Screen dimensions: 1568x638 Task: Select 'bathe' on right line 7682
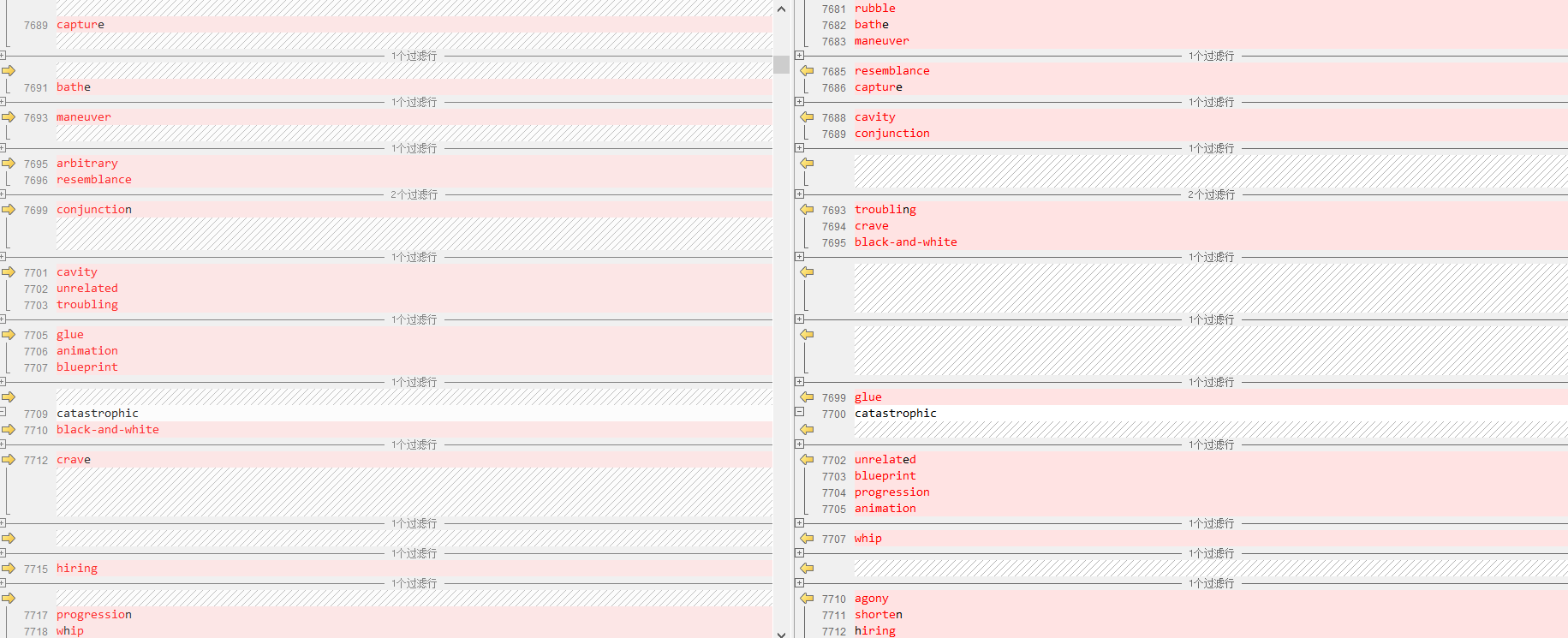click(x=872, y=25)
